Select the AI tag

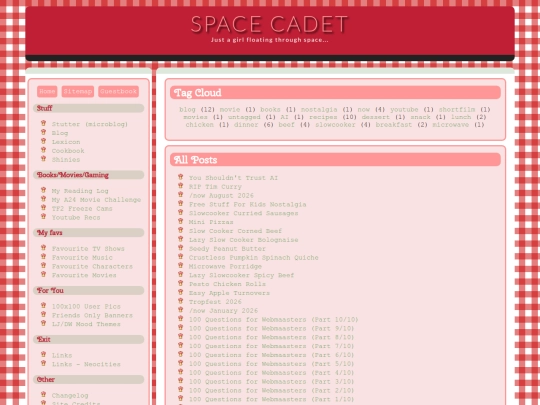coord(284,117)
